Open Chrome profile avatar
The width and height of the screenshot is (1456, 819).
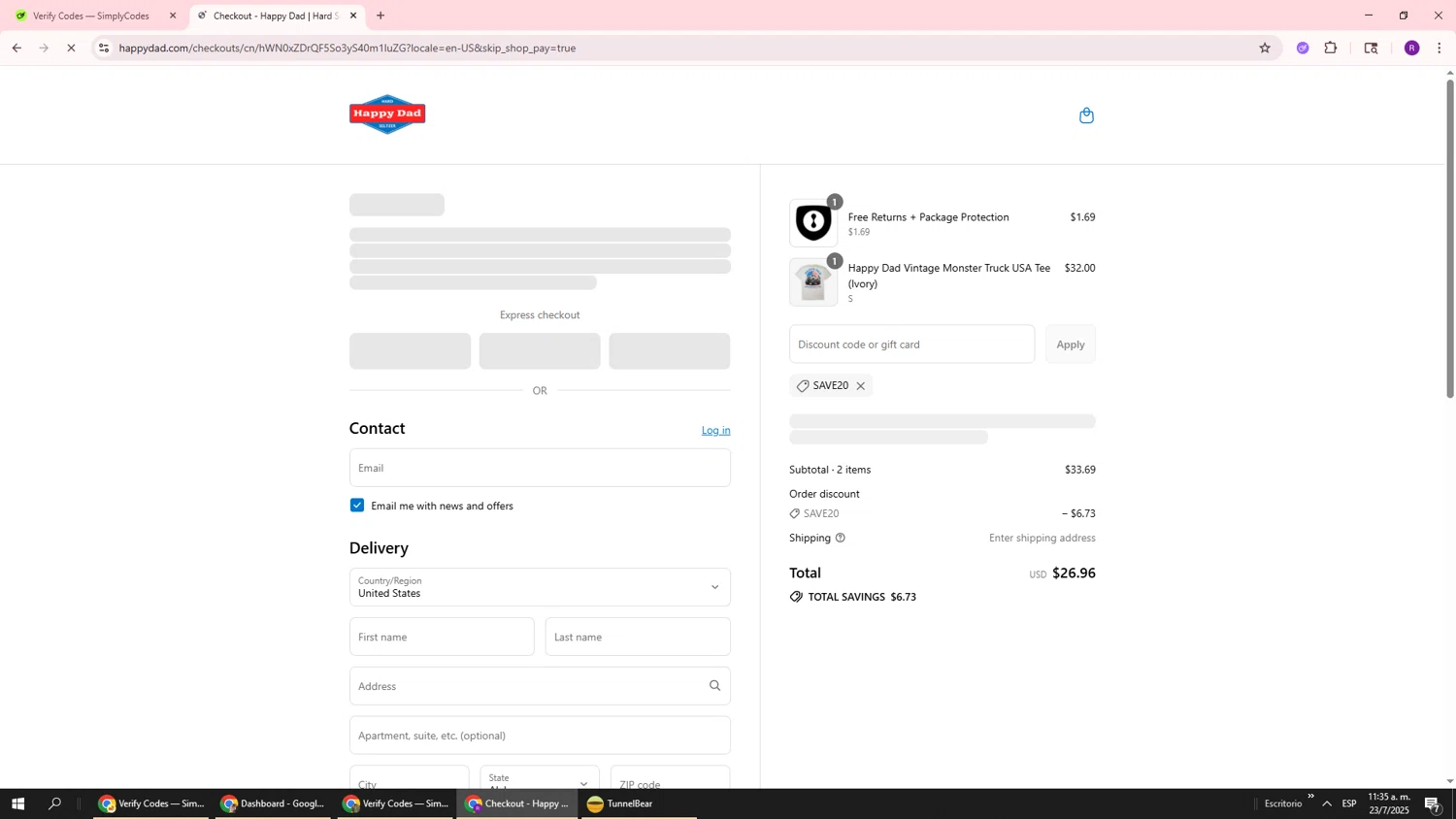[1411, 48]
